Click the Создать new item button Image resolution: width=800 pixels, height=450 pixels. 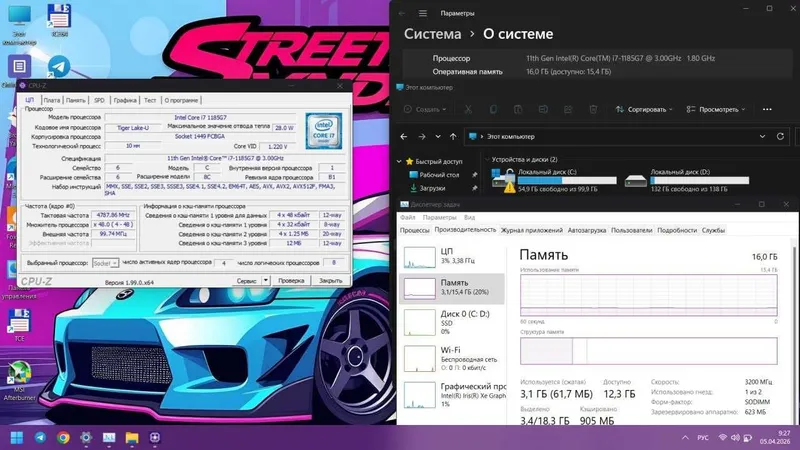(425, 109)
